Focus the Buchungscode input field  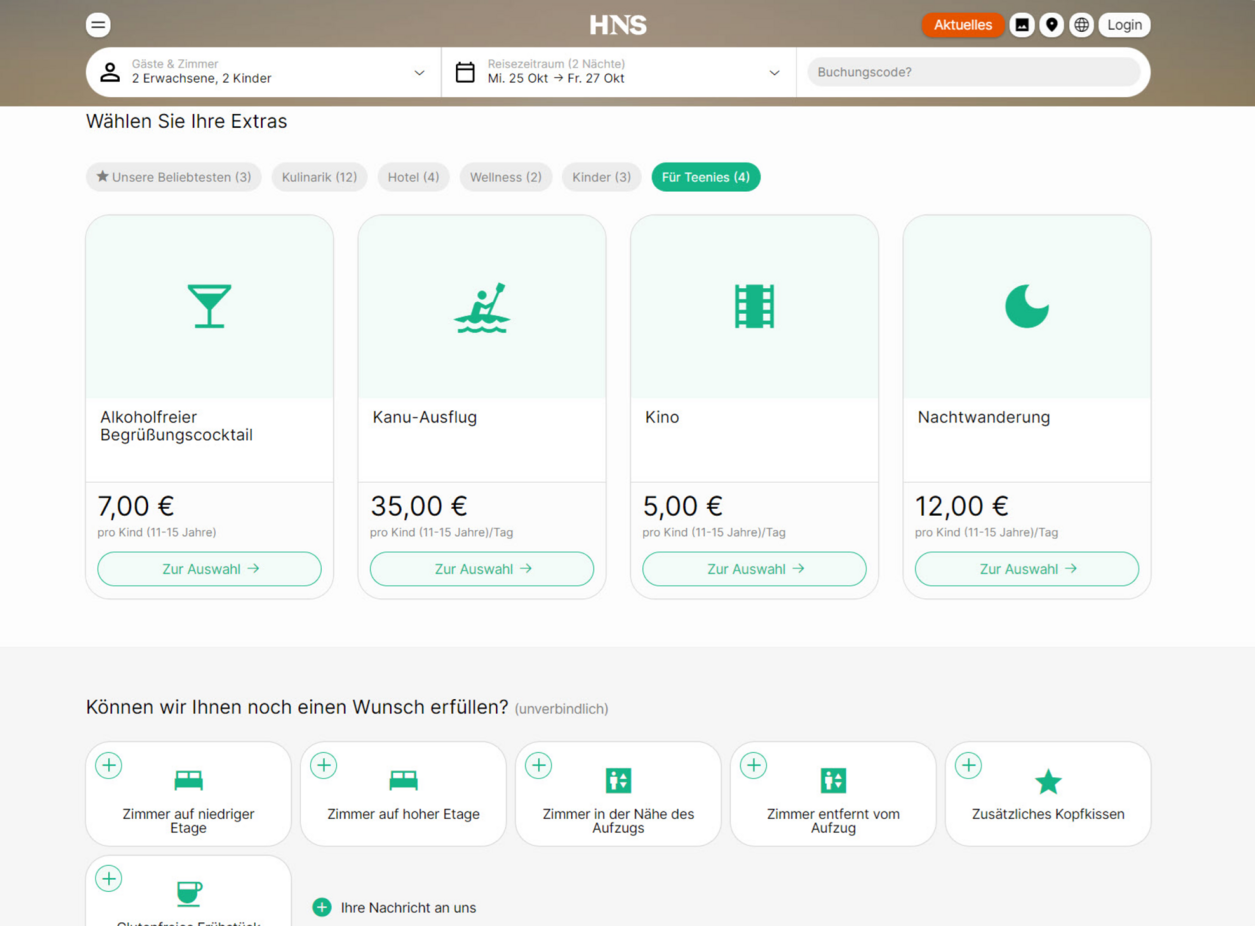click(973, 72)
